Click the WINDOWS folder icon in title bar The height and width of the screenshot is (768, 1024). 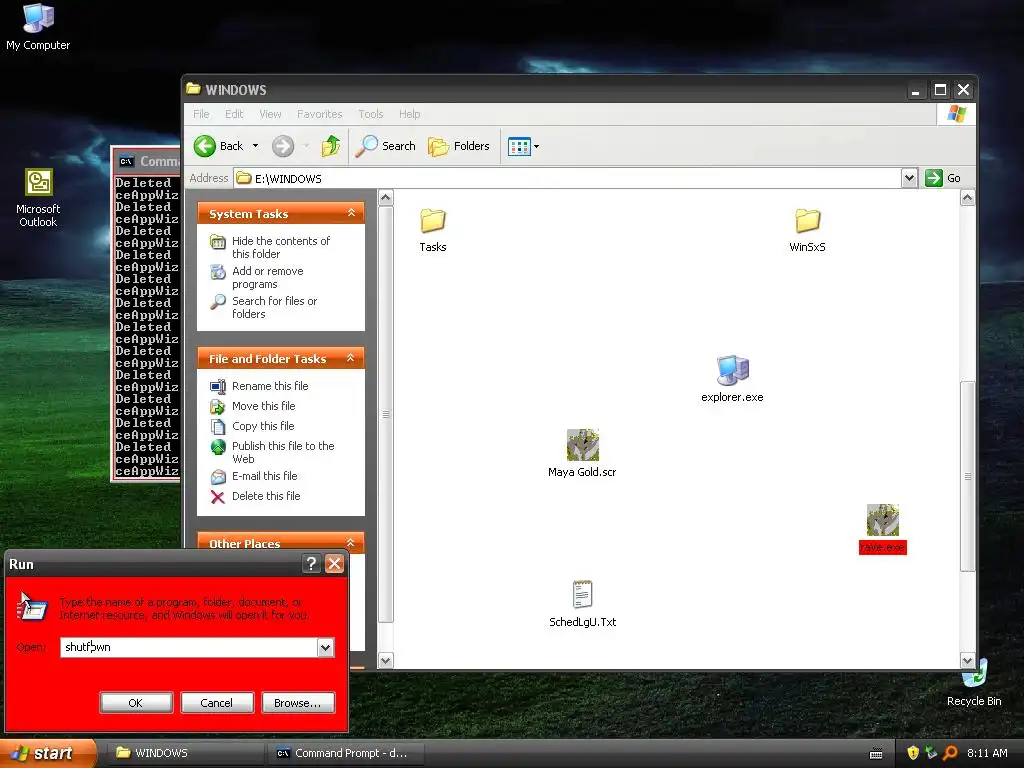click(193, 88)
